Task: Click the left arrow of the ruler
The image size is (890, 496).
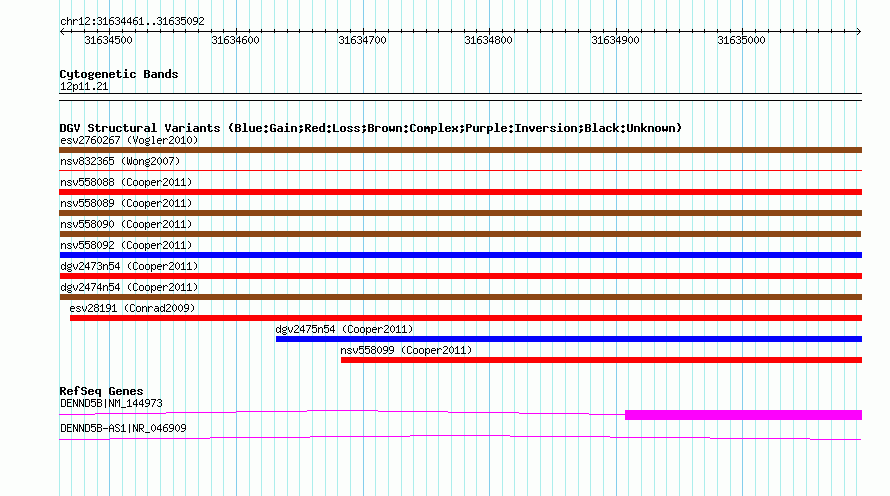Action: [62, 32]
